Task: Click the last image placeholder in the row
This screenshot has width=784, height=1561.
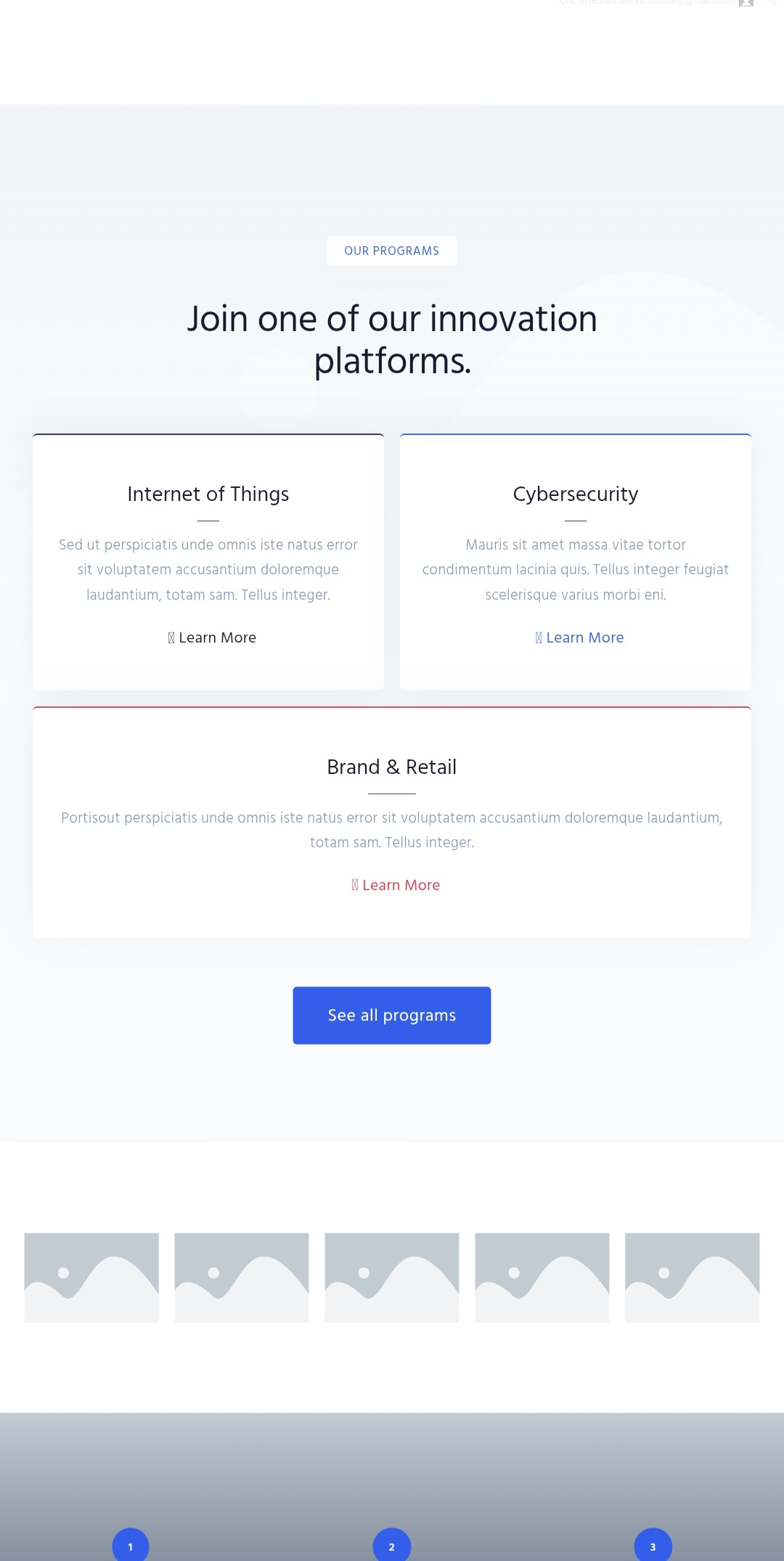Action: tap(692, 1277)
